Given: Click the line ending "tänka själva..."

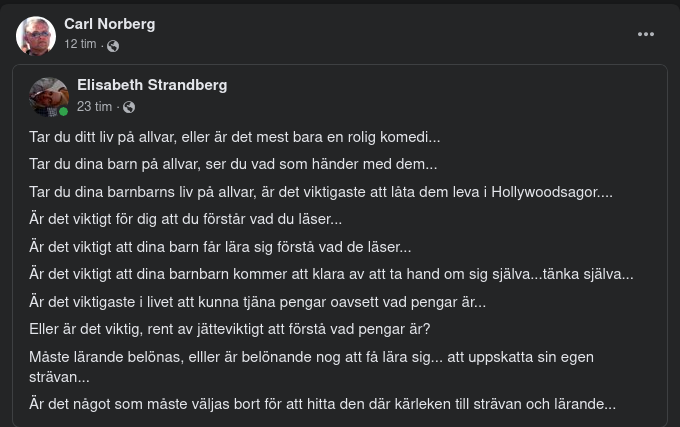Looking at the screenshot, I should click(x=331, y=274).
